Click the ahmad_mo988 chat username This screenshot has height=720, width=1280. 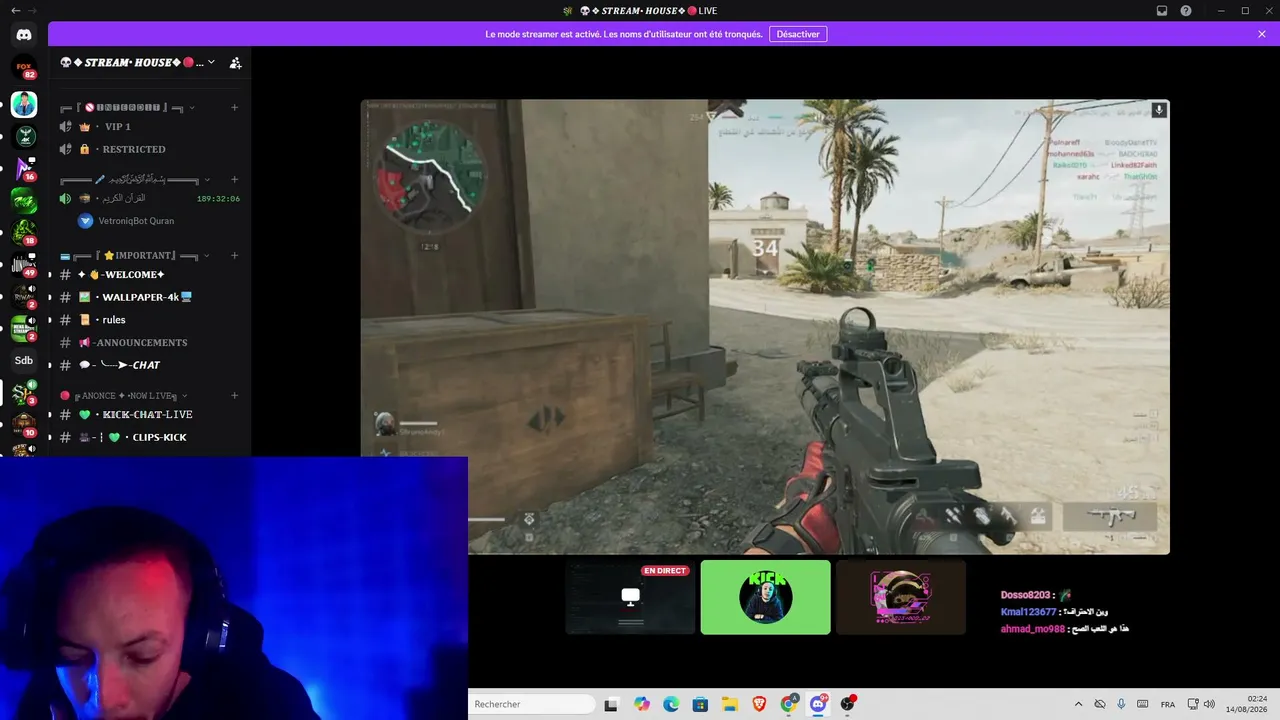1032,629
